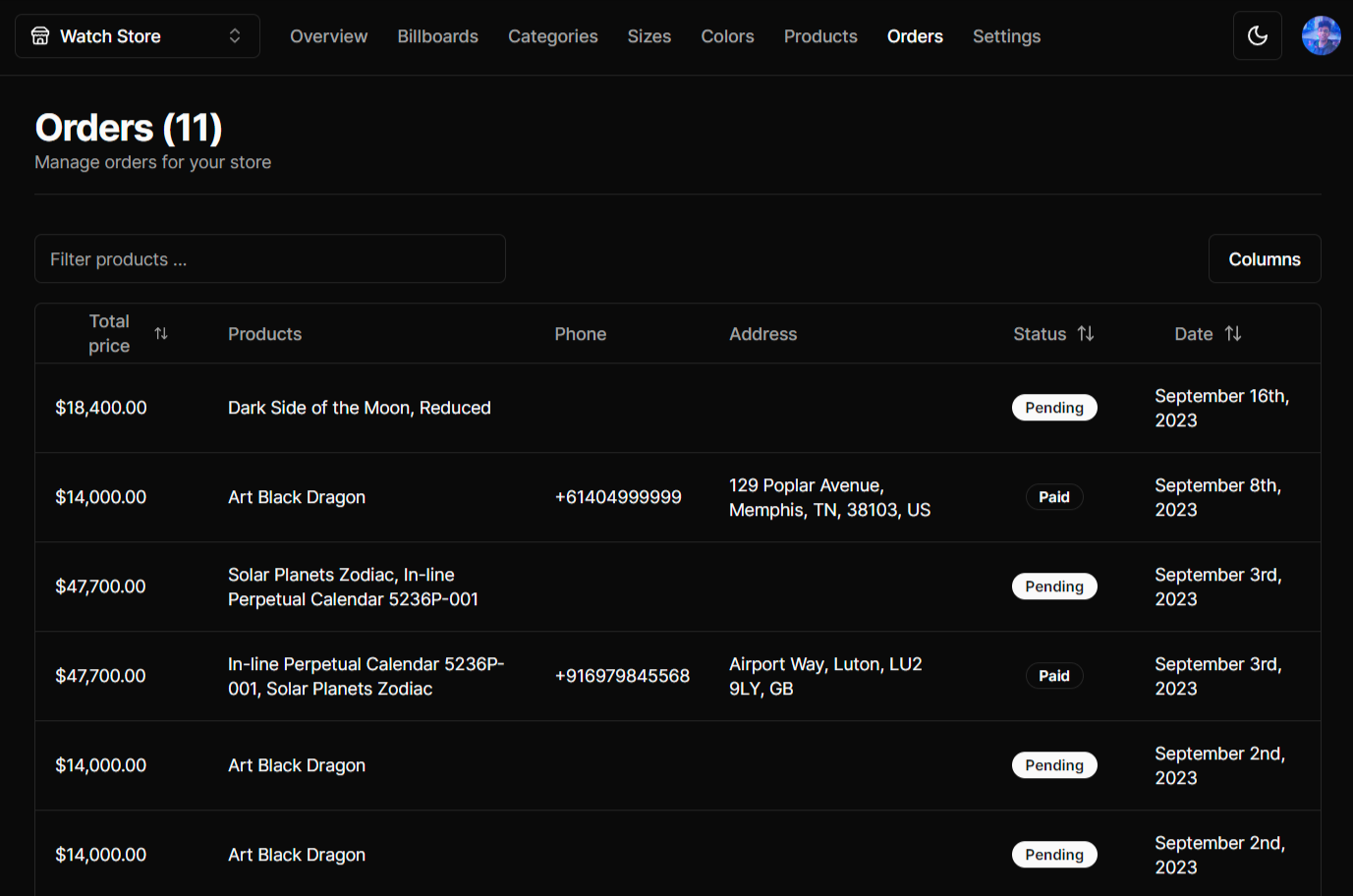Viewport: 1353px width, 896px height.
Task: Go to the Products tab
Action: 820,36
